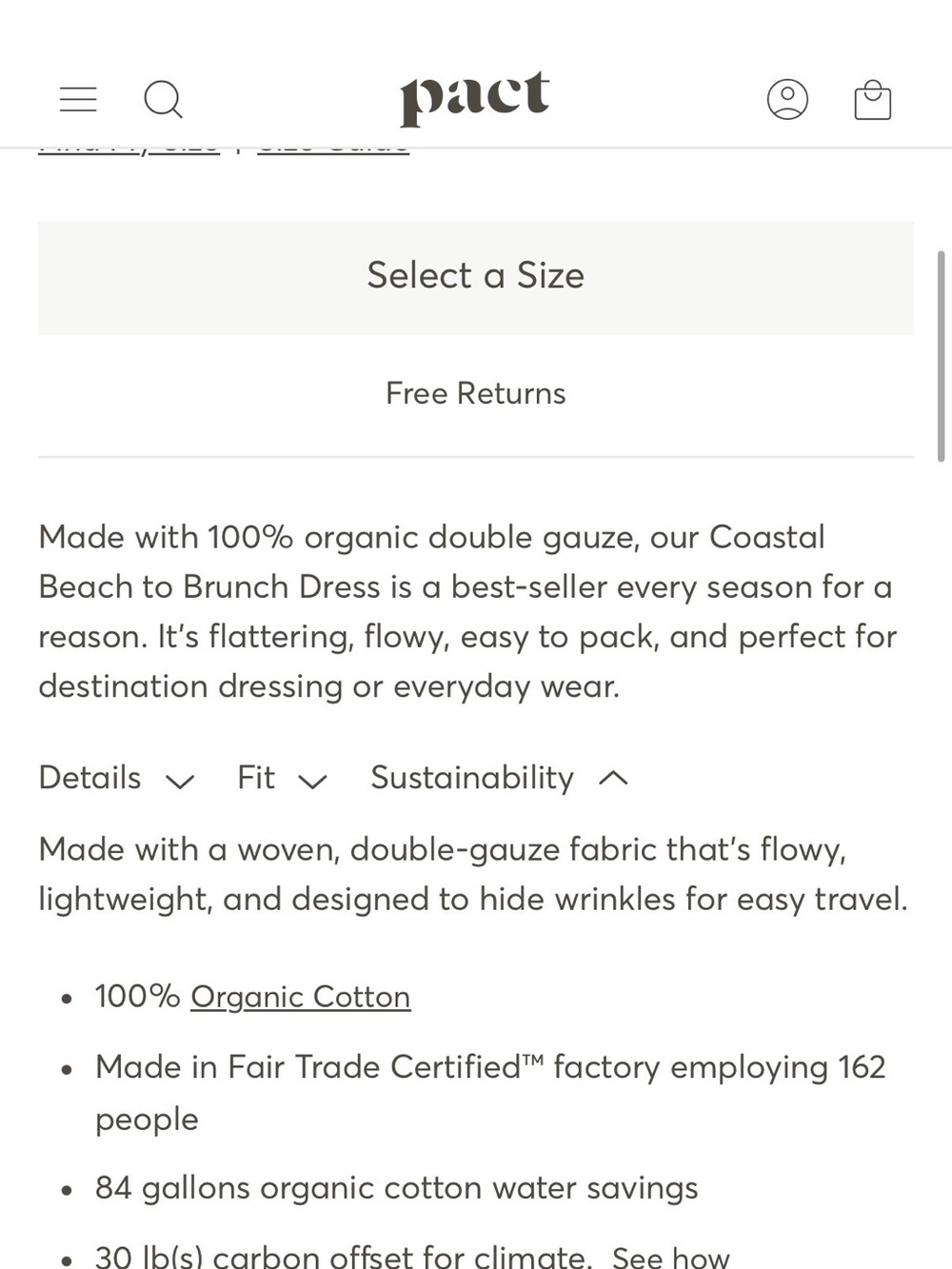The image size is (952, 1269).
Task: Open the account profile icon
Action: (x=787, y=99)
